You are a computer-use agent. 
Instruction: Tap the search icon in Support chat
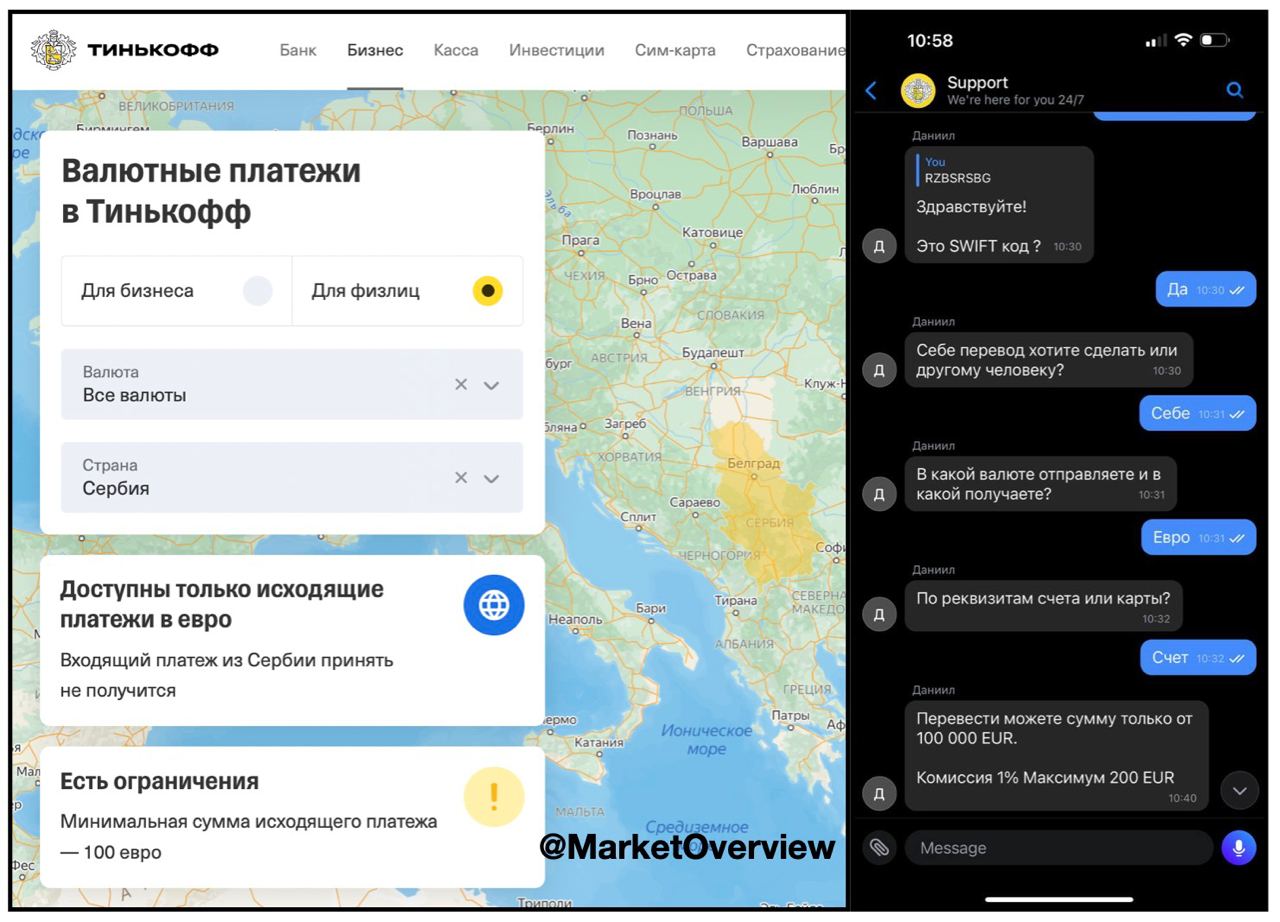click(1235, 90)
